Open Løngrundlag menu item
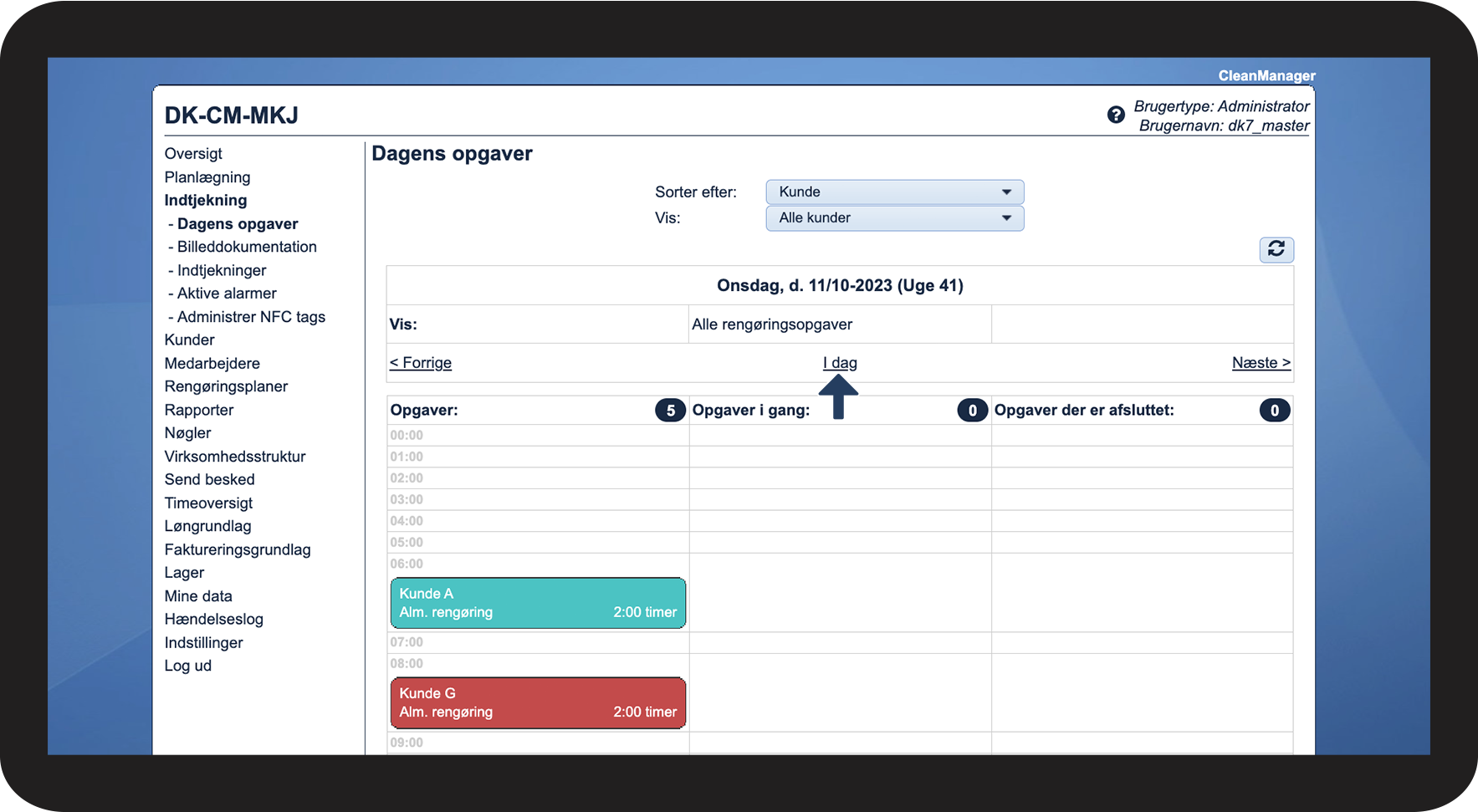1478x812 pixels. point(208,526)
